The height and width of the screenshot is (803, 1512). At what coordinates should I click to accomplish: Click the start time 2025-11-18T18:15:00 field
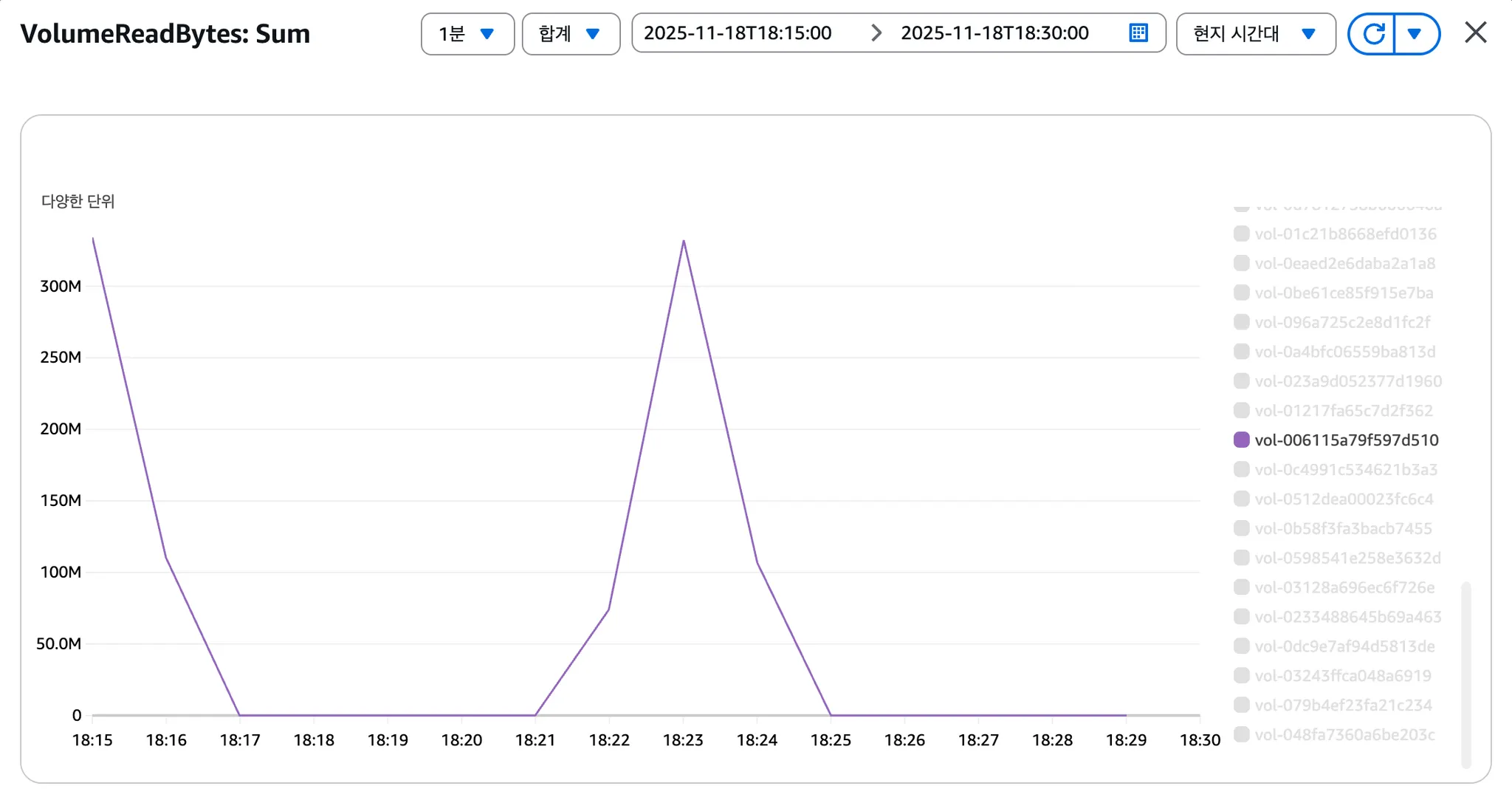pos(737,33)
